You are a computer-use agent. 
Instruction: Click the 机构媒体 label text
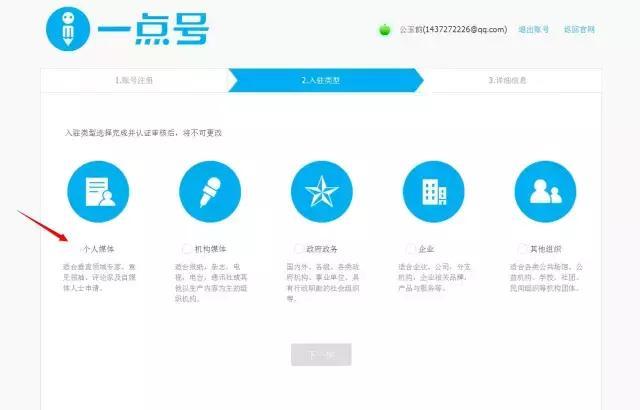pos(211,249)
